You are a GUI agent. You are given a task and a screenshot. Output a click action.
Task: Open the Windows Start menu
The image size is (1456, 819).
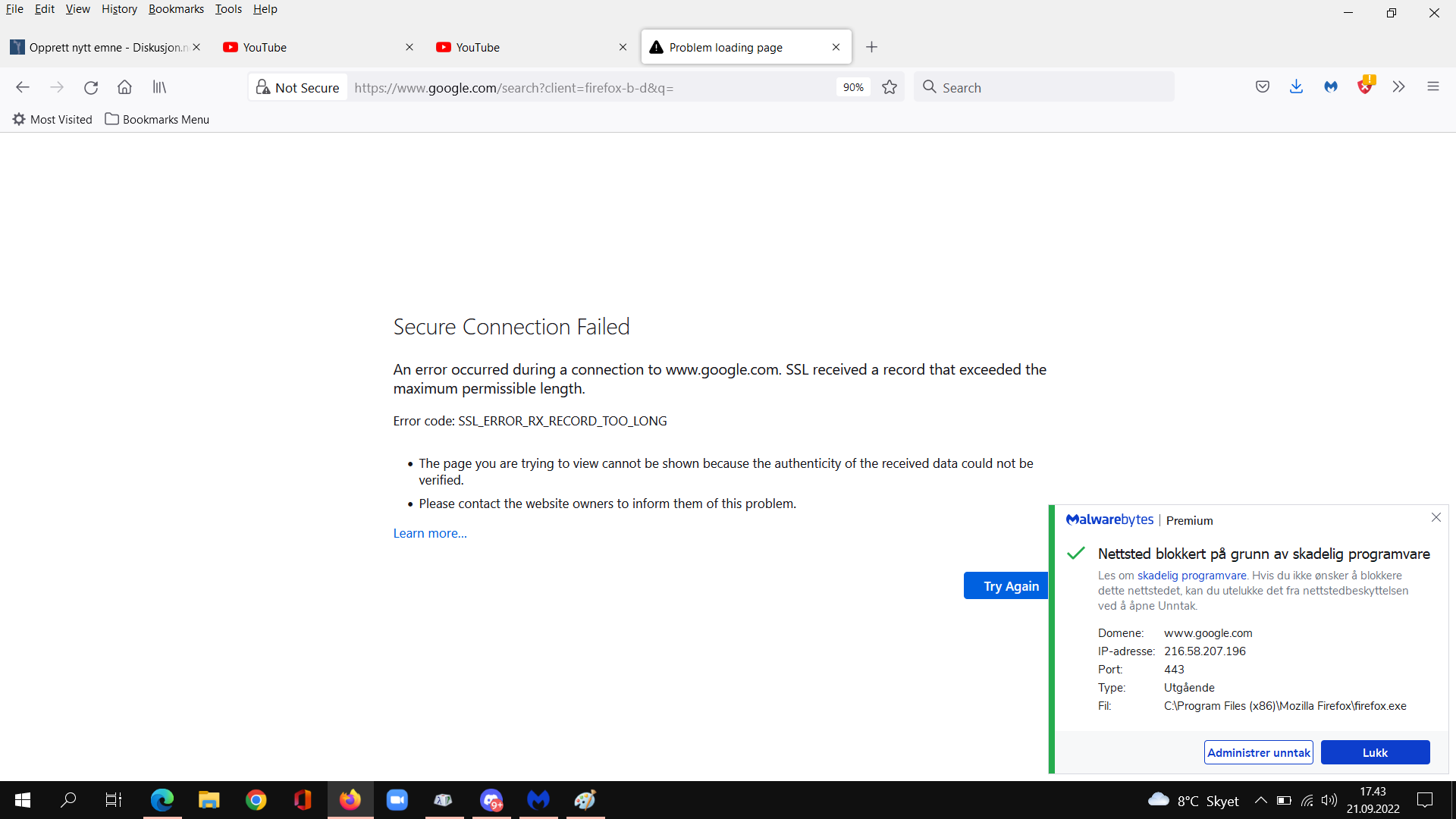[23, 800]
